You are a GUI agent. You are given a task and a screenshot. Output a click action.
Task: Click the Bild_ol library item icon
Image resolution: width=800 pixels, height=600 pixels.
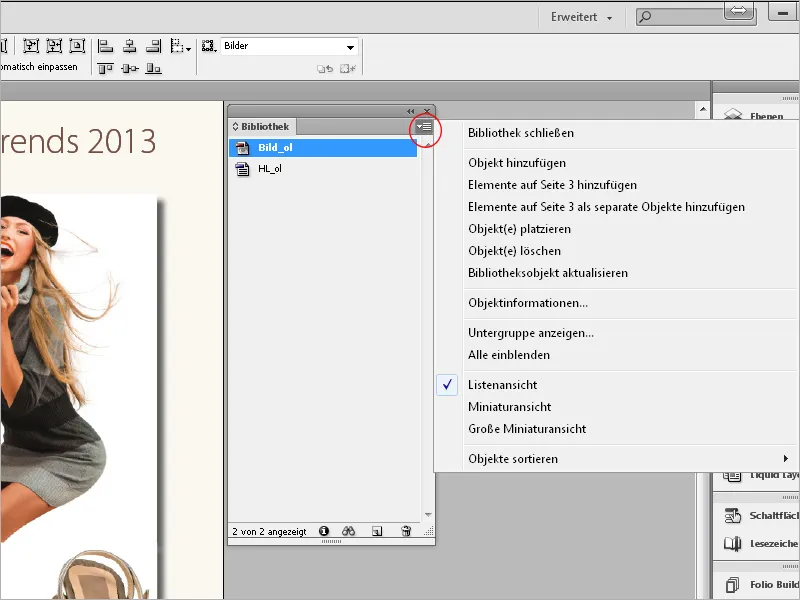[242, 148]
